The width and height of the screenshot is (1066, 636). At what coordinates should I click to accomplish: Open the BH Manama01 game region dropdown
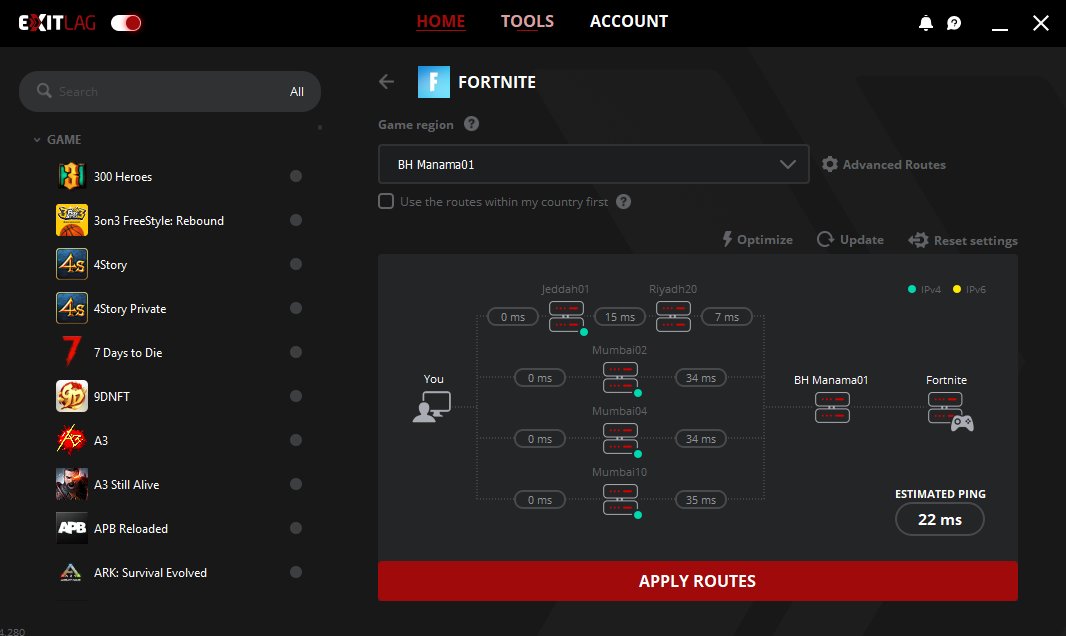pyautogui.click(x=594, y=164)
